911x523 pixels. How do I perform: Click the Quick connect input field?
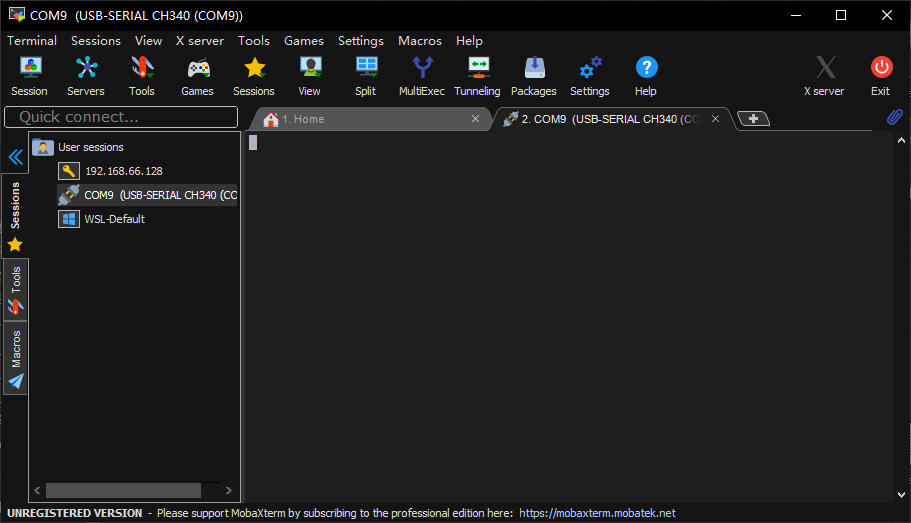pos(121,117)
